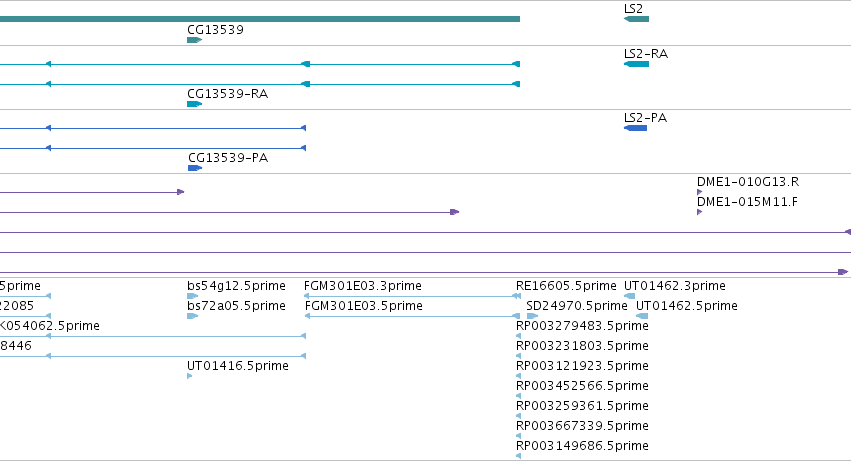Image resolution: width=851 pixels, height=461 pixels.
Task: Click the CG13539-PA protein label
Action: 228,158
